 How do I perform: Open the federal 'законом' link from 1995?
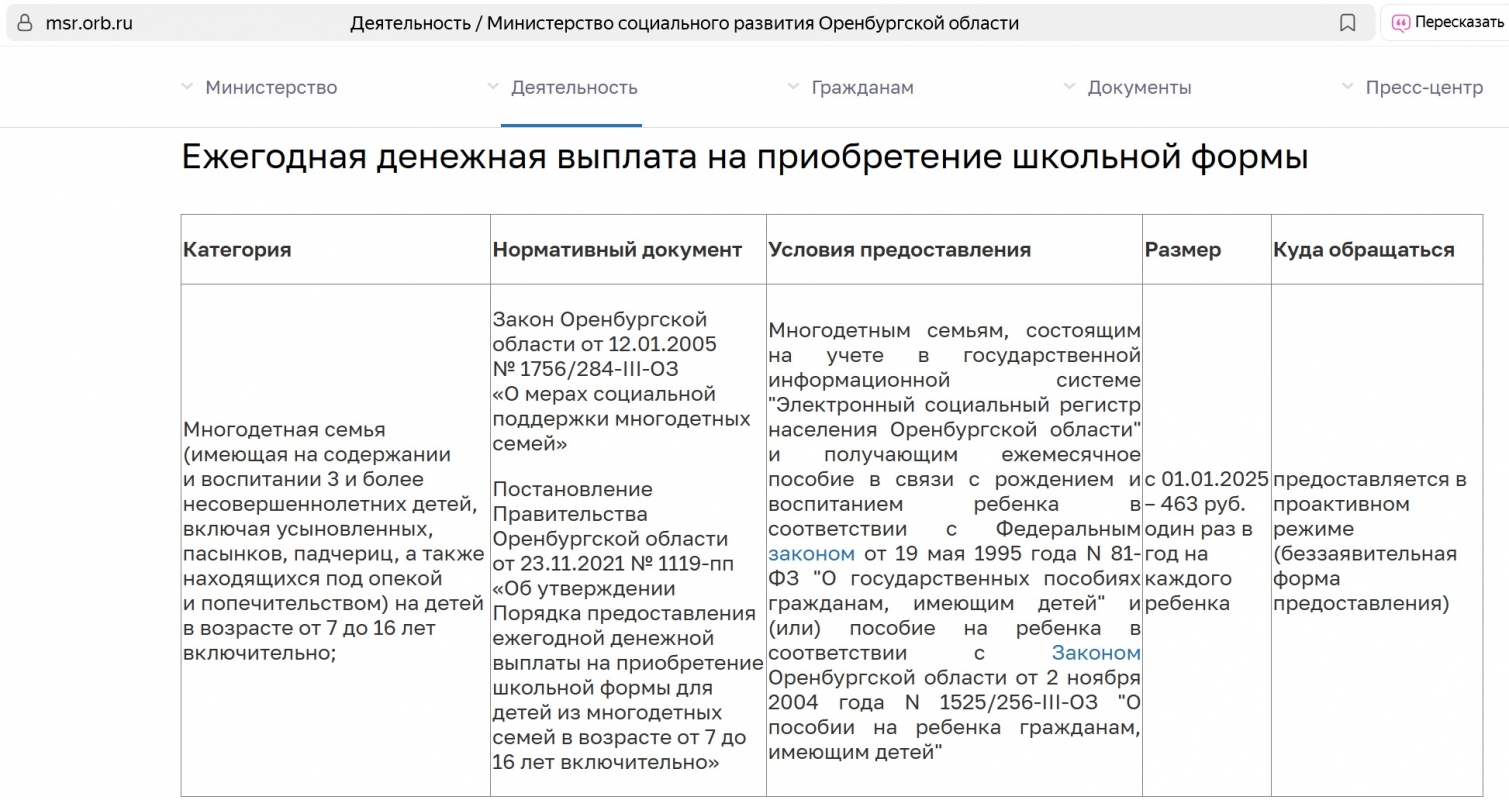811,553
